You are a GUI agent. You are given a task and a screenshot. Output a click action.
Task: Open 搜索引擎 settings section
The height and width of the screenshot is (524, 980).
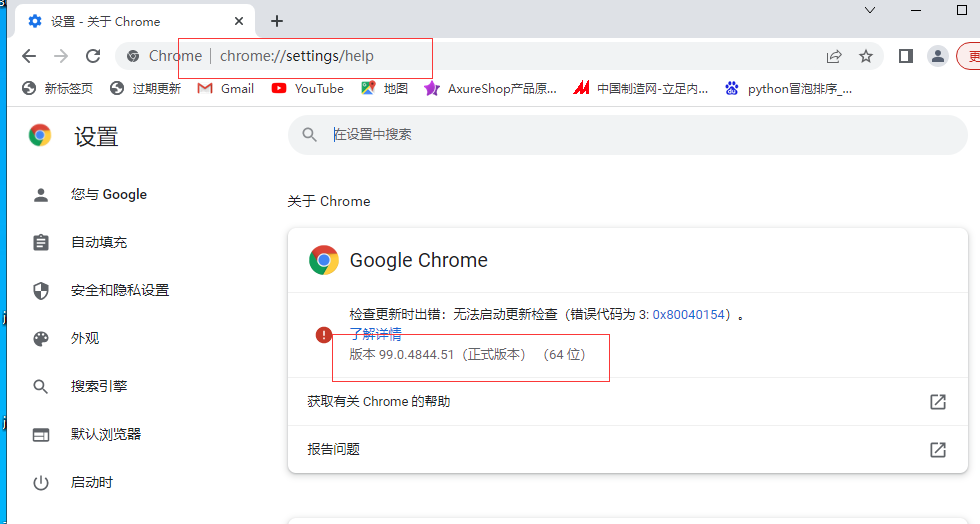(x=99, y=386)
